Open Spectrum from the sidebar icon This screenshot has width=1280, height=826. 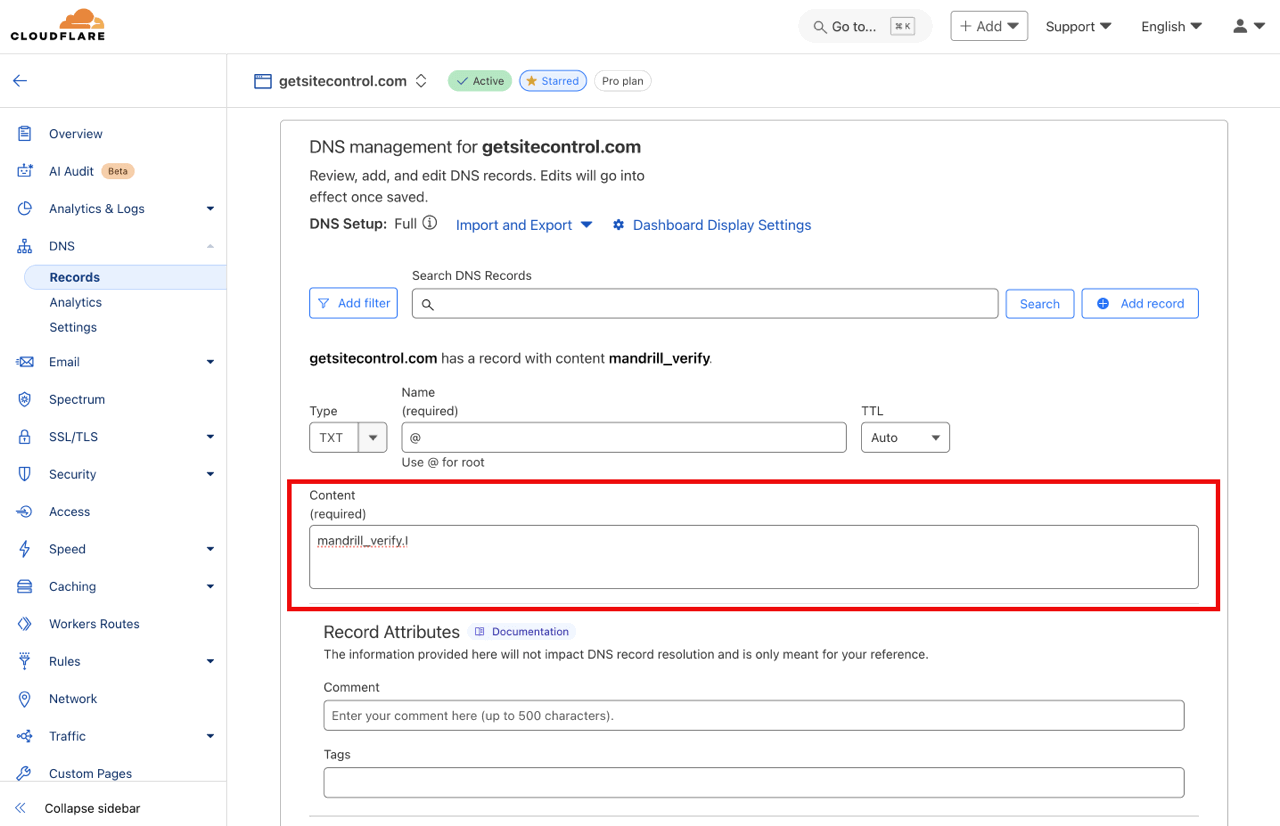23,399
